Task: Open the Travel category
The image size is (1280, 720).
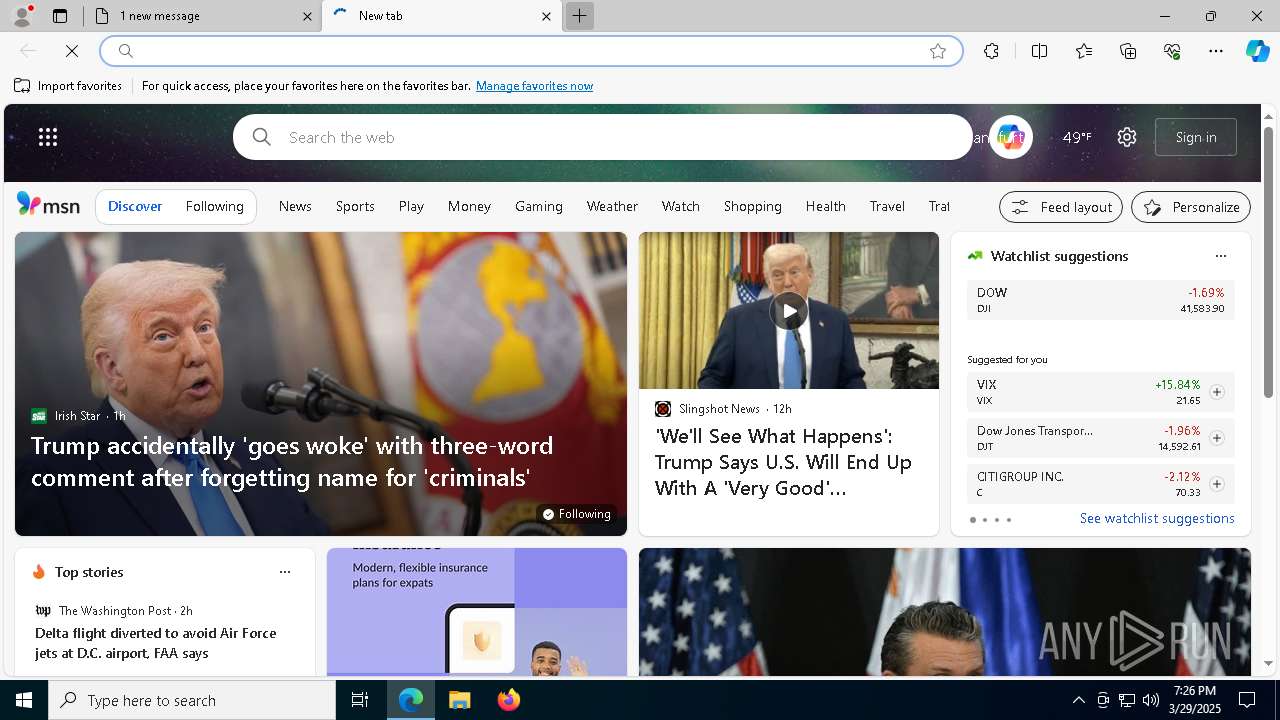Action: 887,206
